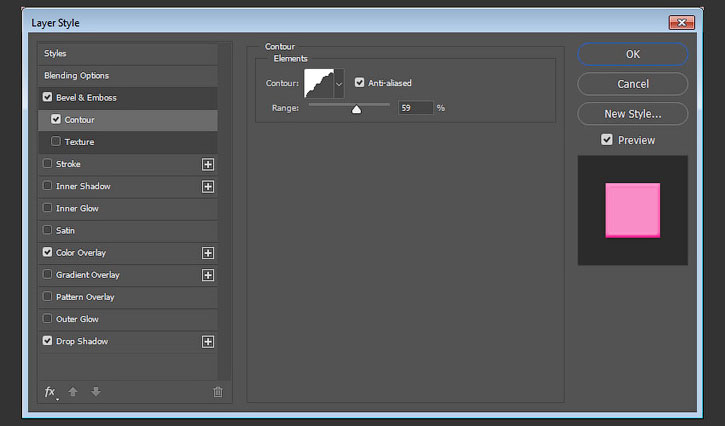Click the trash delete effect icon
The height and width of the screenshot is (426, 725).
[218, 392]
